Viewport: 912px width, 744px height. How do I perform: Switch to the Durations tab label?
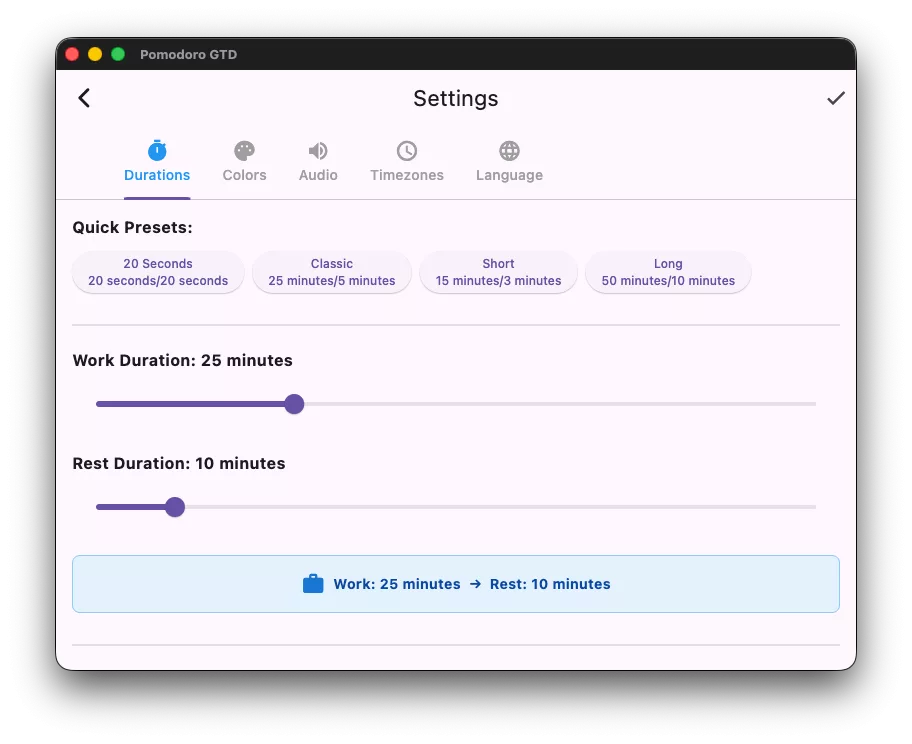click(157, 175)
